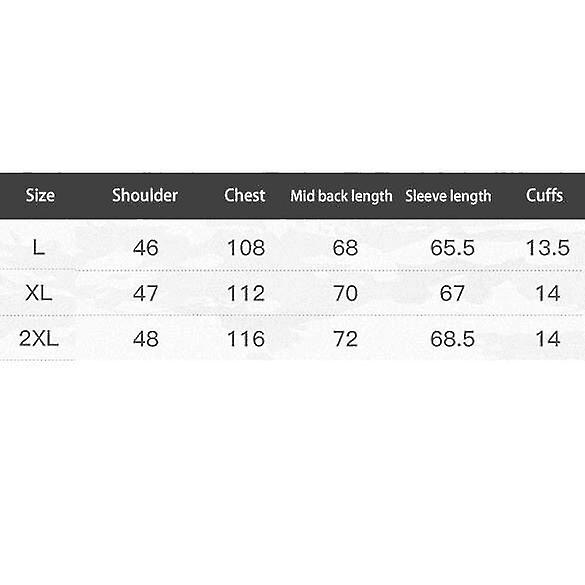The width and height of the screenshot is (585, 585).
Task: Click chest value 116 for 2XL
Action: click(246, 339)
